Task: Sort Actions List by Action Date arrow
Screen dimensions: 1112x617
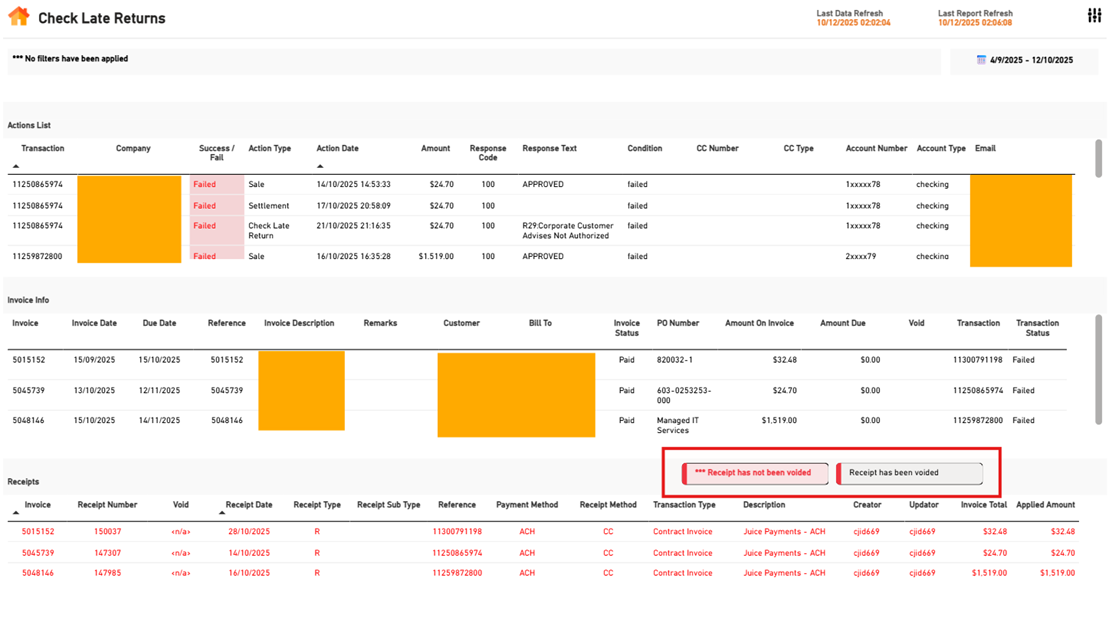Action: (x=320, y=166)
